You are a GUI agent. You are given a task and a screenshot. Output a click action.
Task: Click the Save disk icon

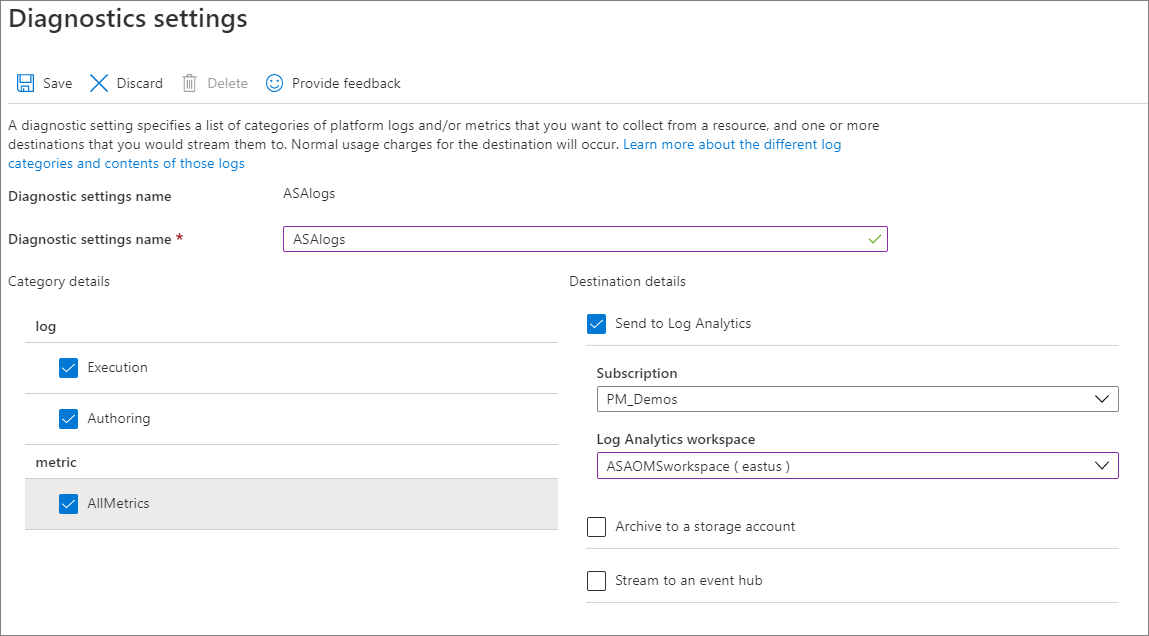pos(25,83)
